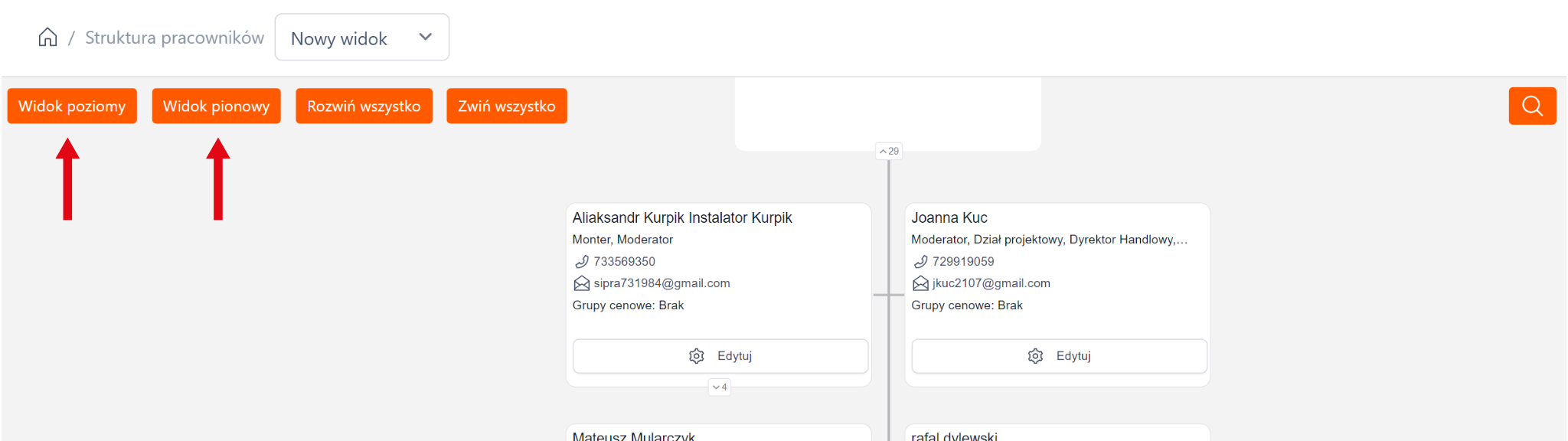1568x441 pixels.
Task: Click the phone icon on Aliaksandr Kurpik's card
Action: click(x=582, y=262)
